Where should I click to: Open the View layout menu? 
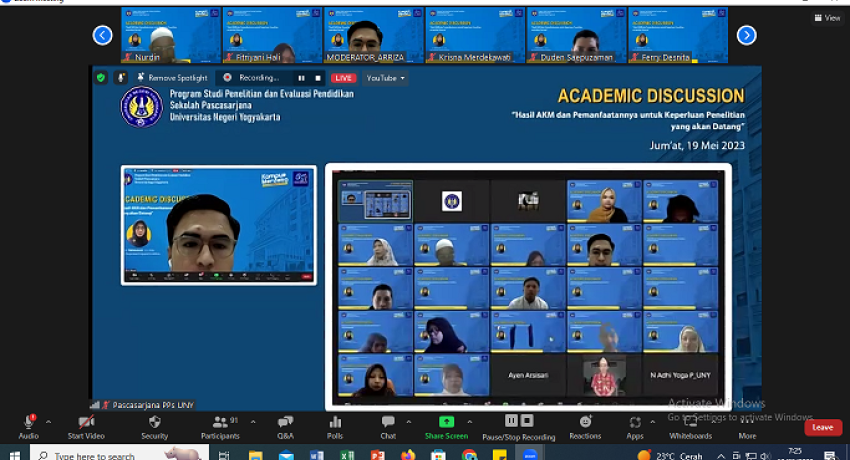coord(827,18)
